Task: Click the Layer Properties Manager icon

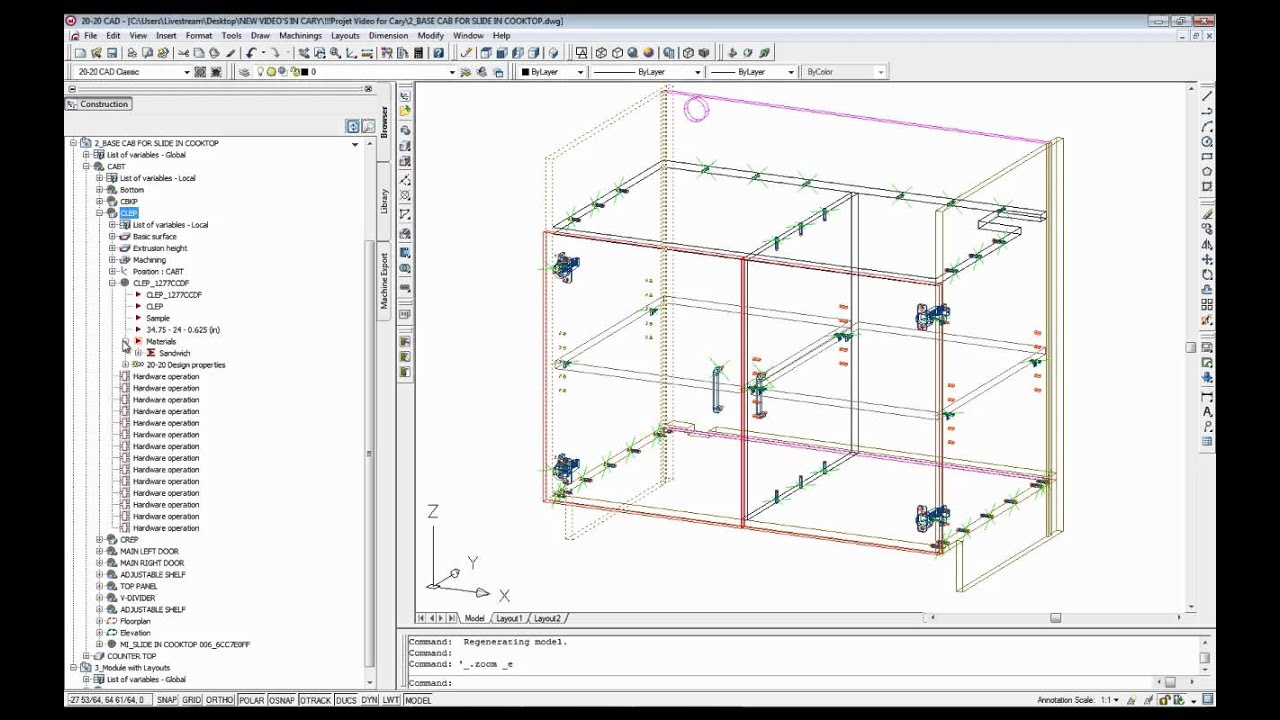Action: (x=244, y=72)
